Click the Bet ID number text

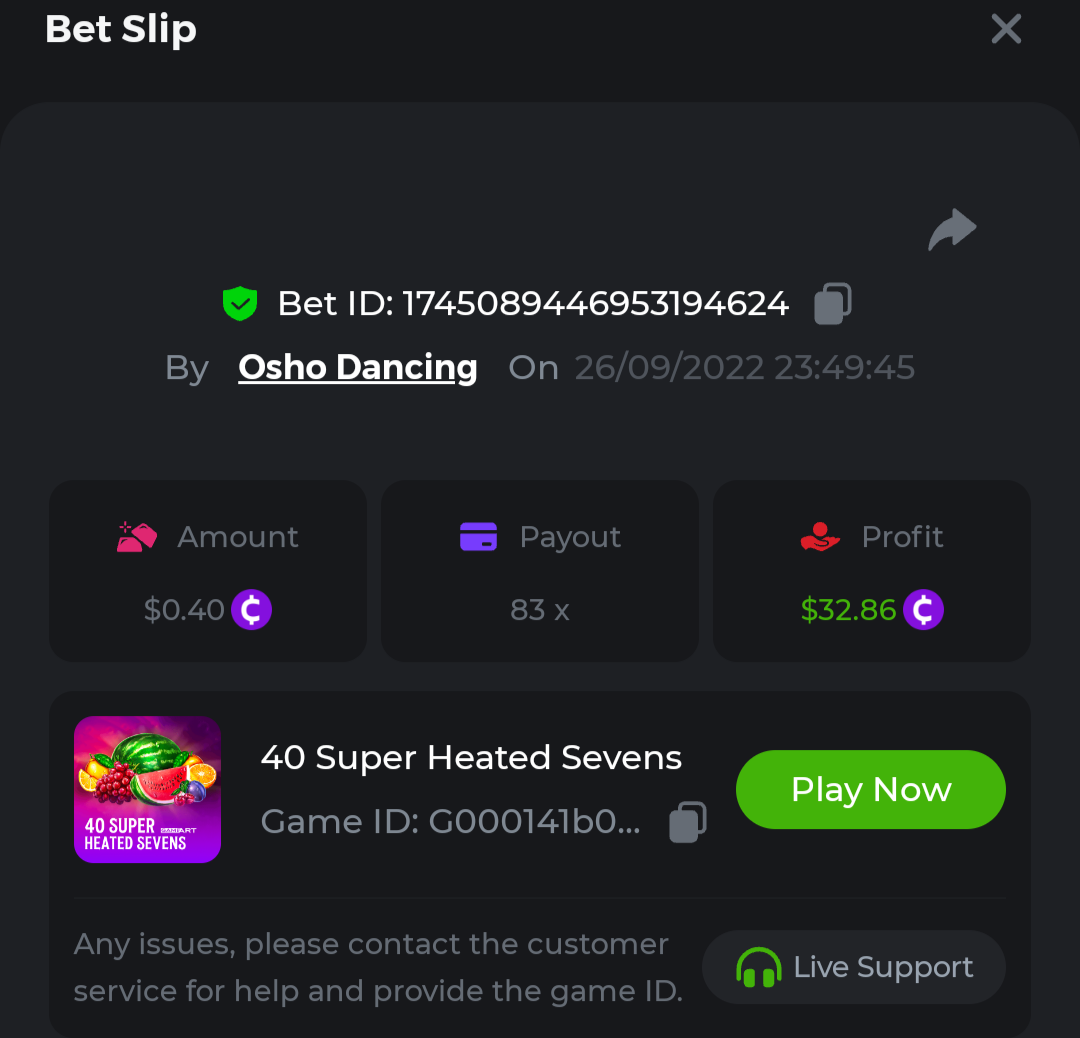(x=595, y=303)
